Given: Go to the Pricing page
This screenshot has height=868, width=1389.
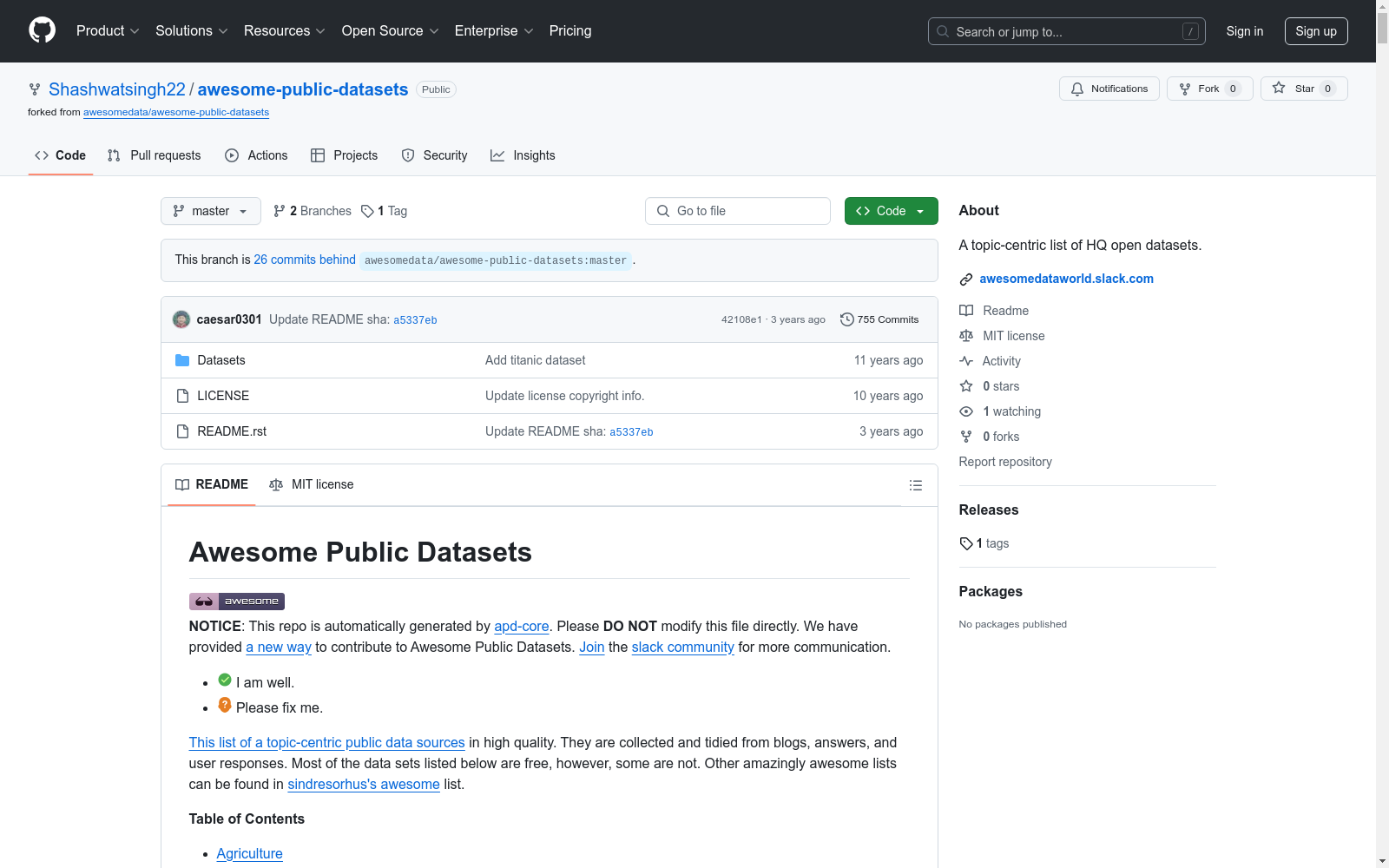Looking at the screenshot, I should 570,31.
